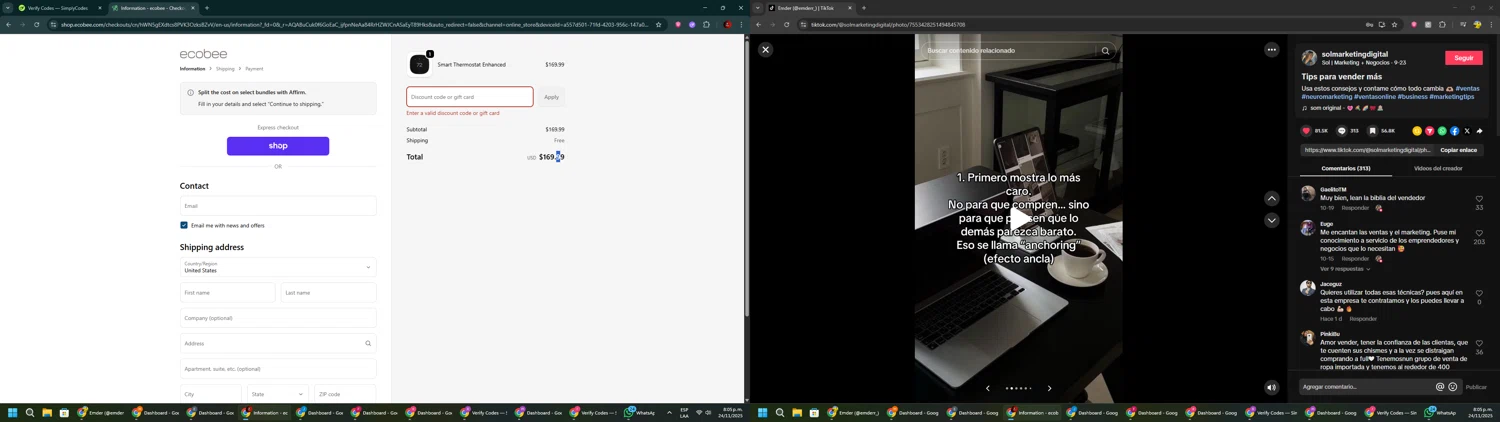
Task: Select the 'Comentarios (313)' tab
Action: 1346,169
